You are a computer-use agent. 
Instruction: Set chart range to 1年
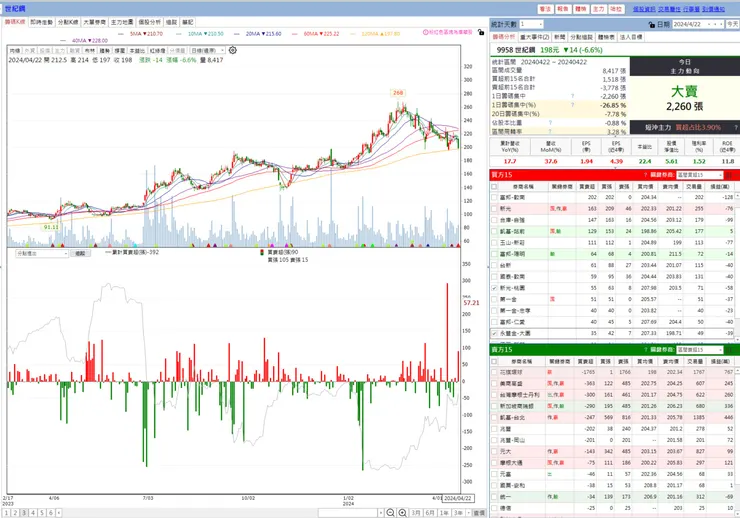pyautogui.click(x=444, y=513)
